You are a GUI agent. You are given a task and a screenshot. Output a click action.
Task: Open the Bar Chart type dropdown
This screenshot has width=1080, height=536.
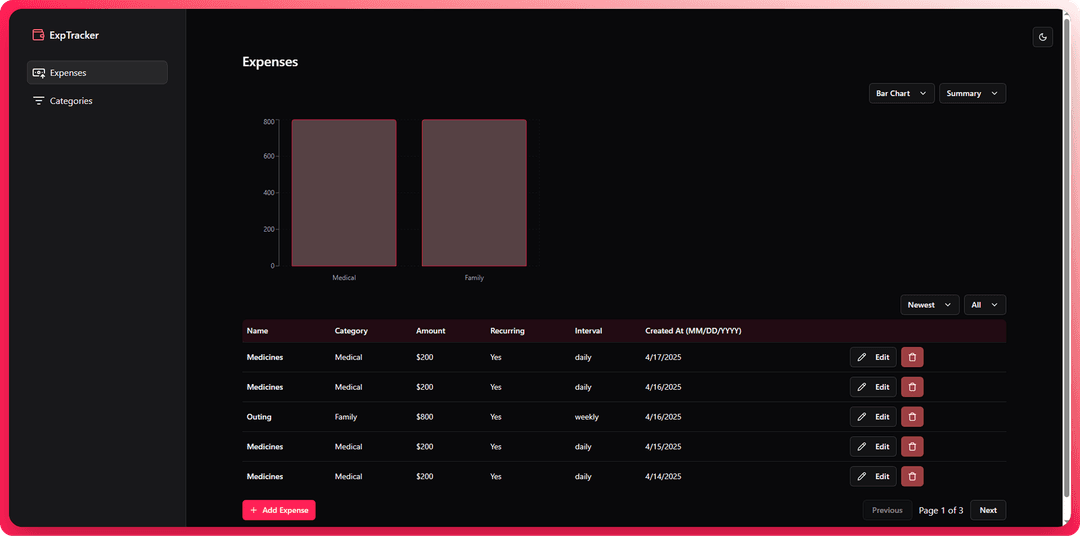[902, 93]
